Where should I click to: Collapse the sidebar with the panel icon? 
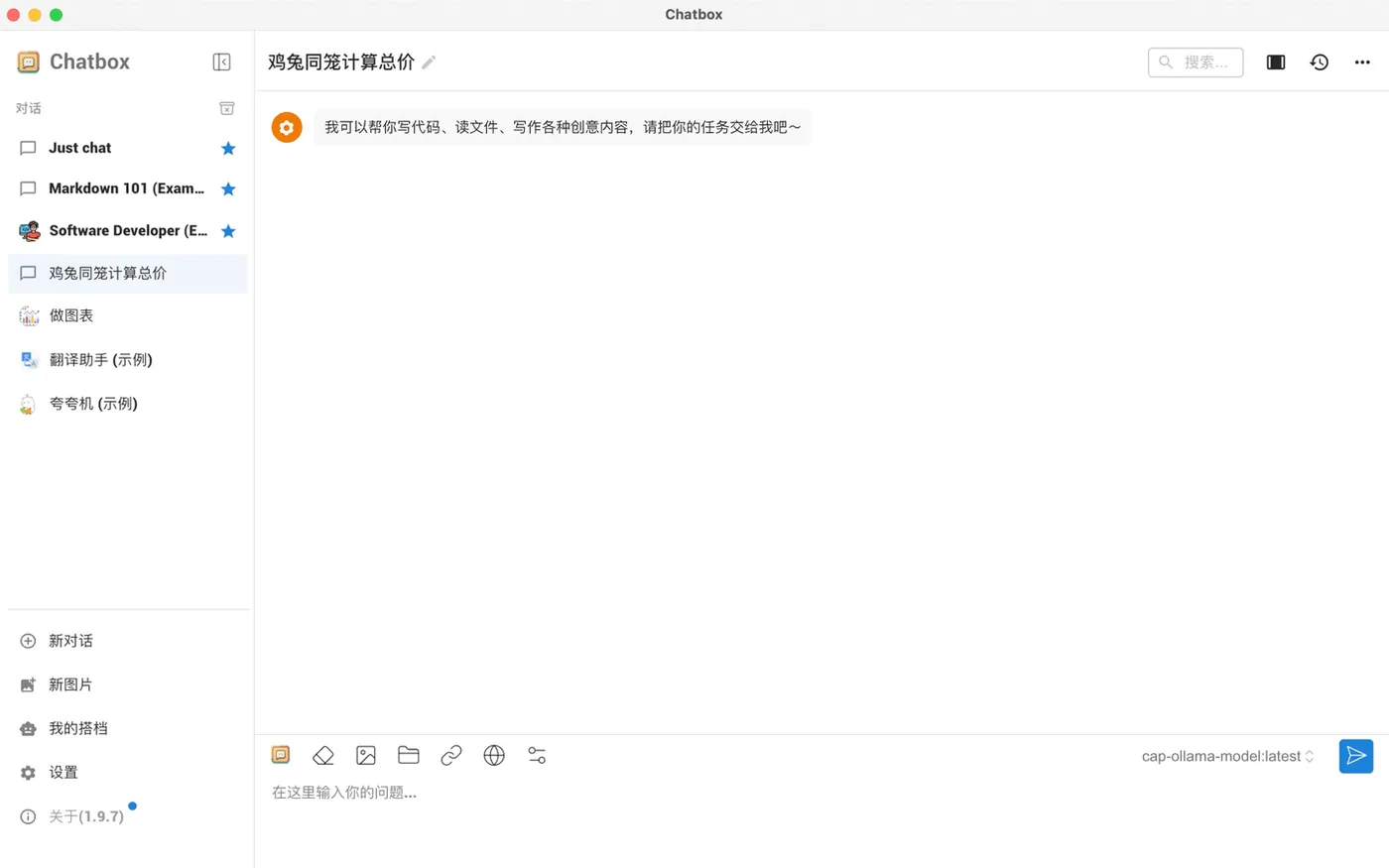coord(221,62)
